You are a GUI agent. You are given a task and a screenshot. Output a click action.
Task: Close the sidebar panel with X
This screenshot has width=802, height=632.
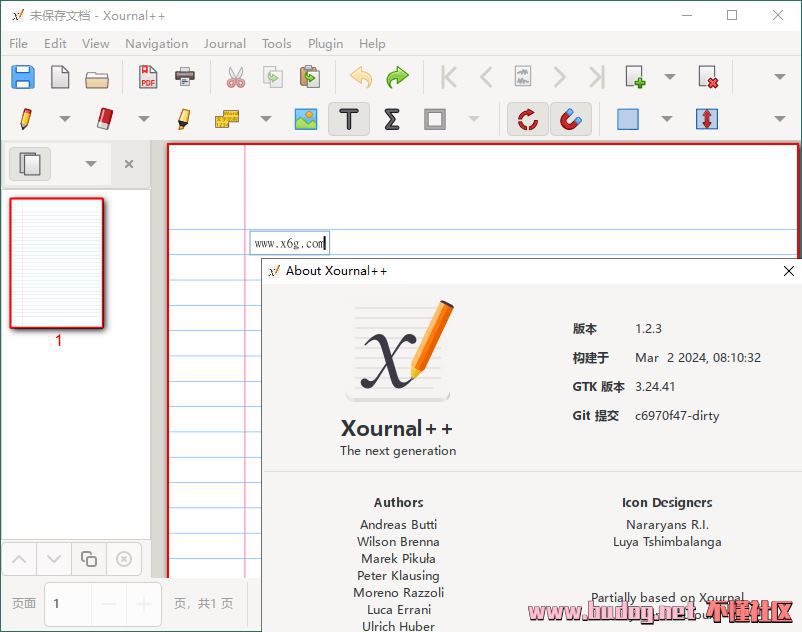[129, 164]
